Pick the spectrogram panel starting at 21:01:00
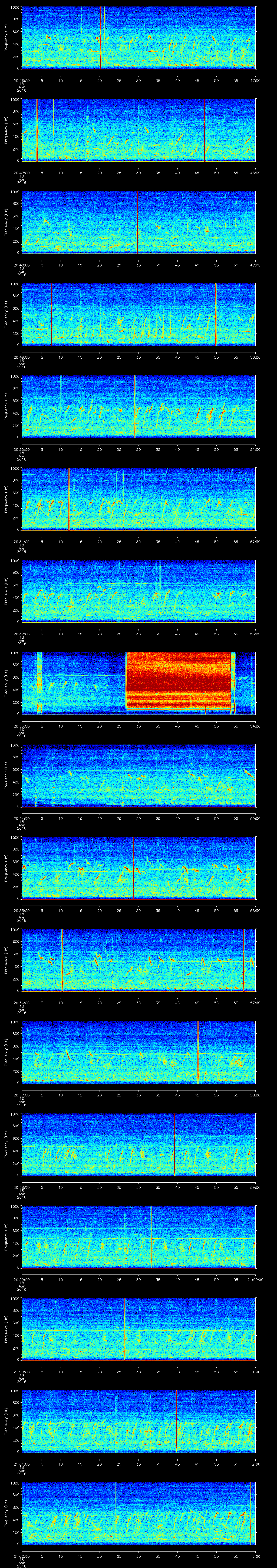 tap(138, 1421)
